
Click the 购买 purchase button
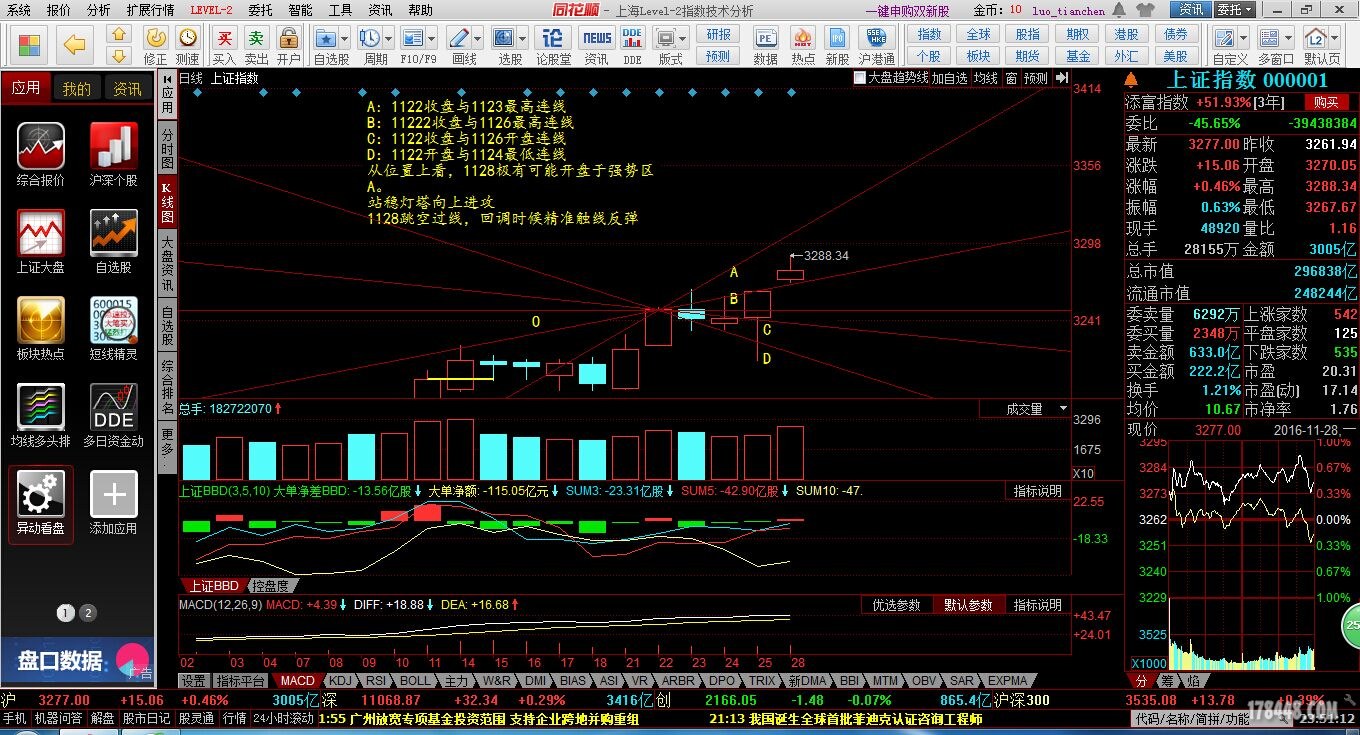[1326, 102]
